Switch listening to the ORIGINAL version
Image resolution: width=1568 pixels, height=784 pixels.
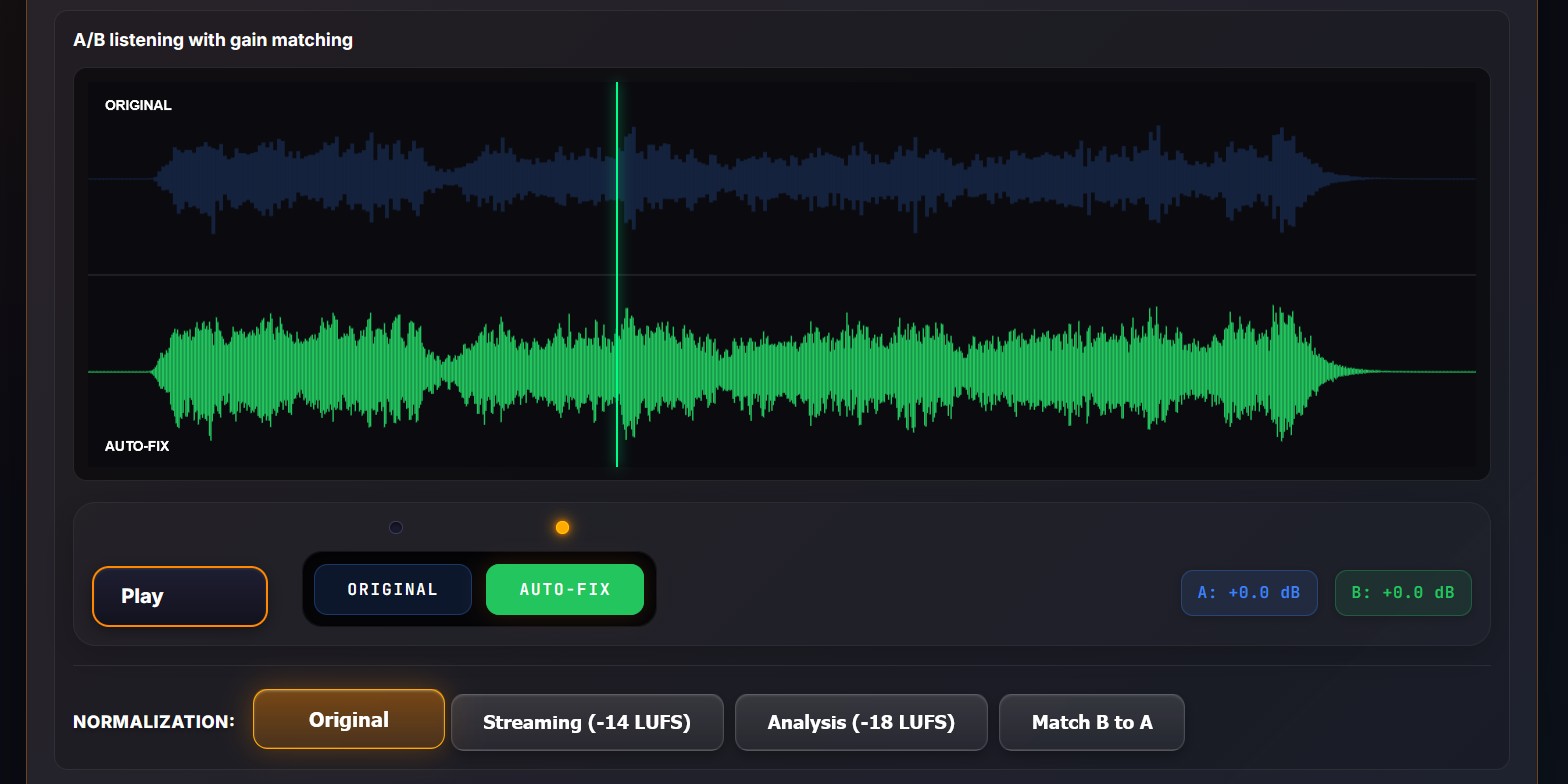[393, 589]
